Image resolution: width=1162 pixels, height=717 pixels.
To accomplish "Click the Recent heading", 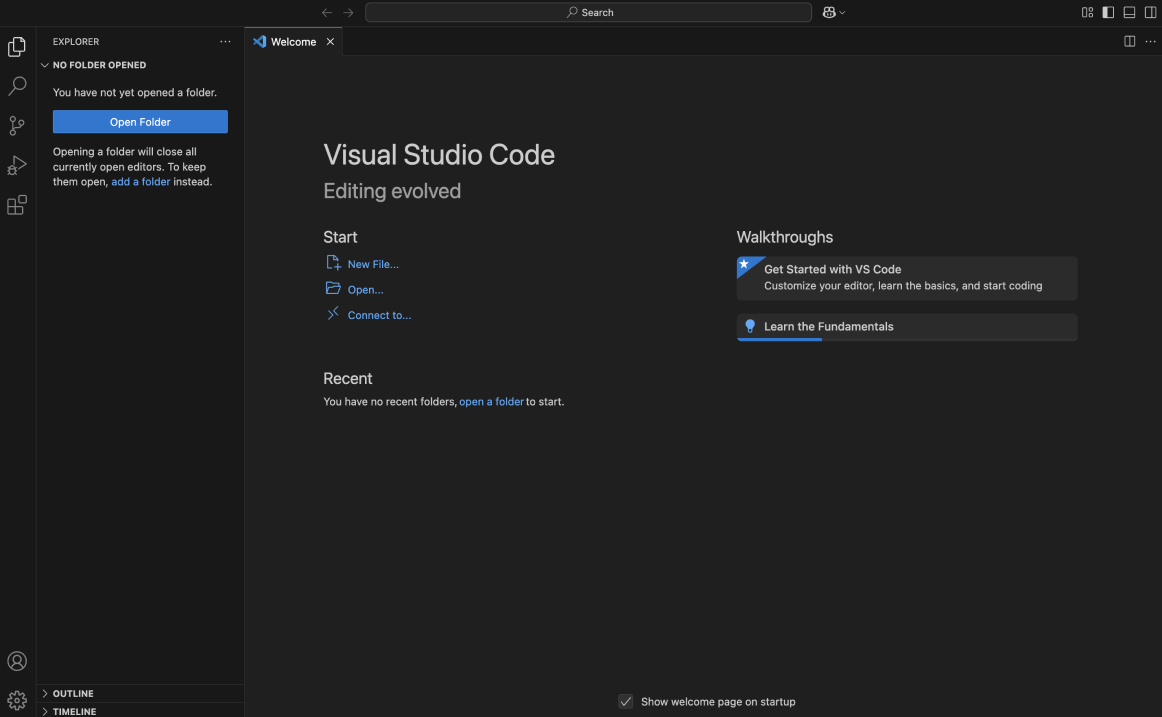I will [348, 378].
